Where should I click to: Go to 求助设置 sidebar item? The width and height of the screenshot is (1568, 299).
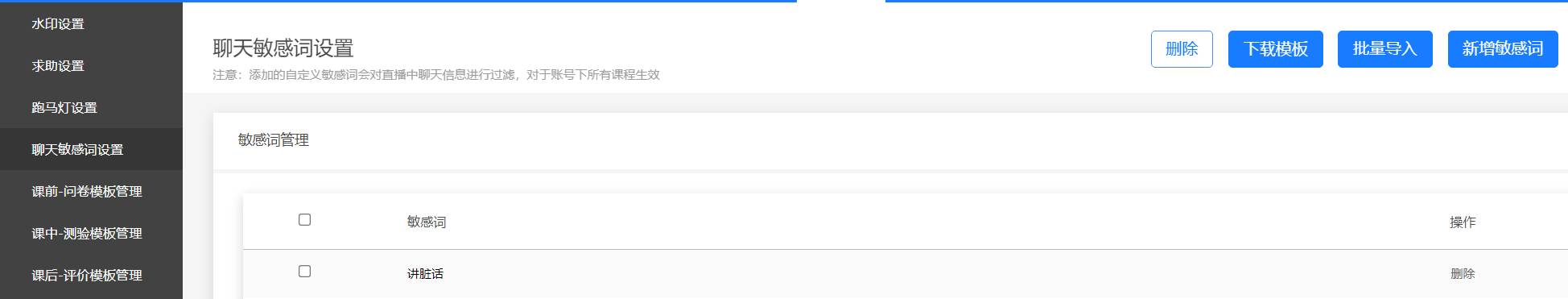[x=58, y=66]
